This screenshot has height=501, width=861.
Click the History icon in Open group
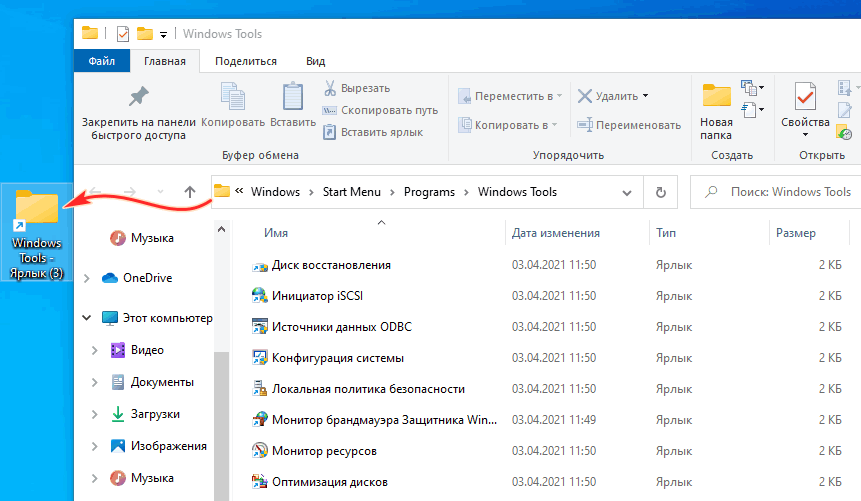pyautogui.click(x=844, y=132)
